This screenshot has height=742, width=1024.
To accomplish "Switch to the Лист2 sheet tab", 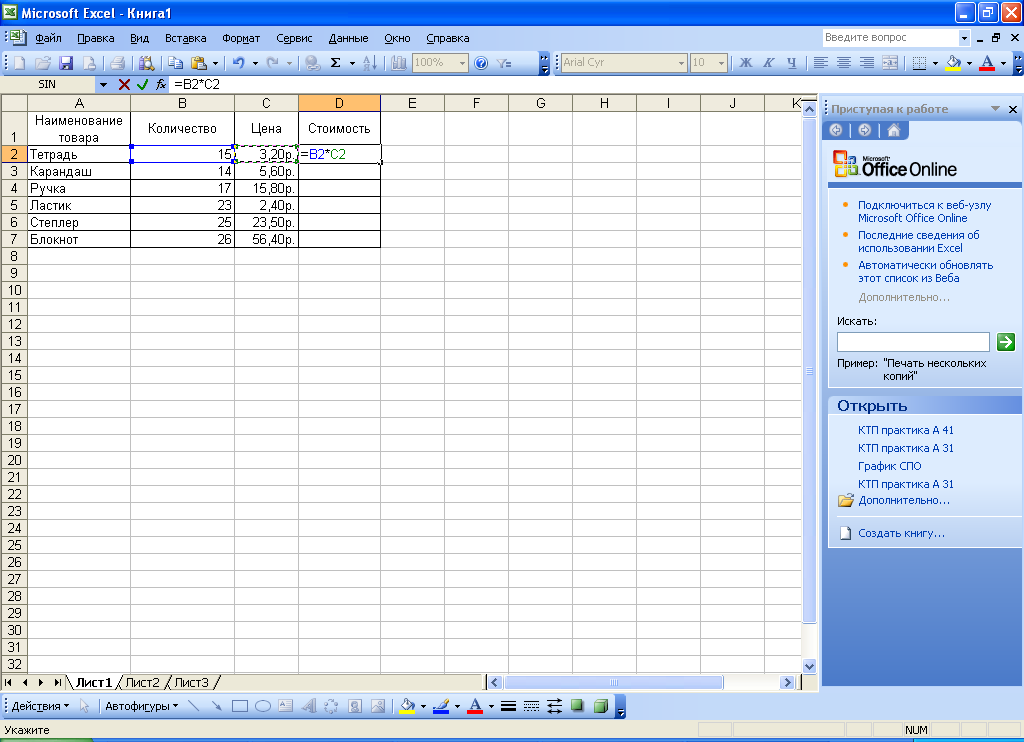I will pos(142,683).
